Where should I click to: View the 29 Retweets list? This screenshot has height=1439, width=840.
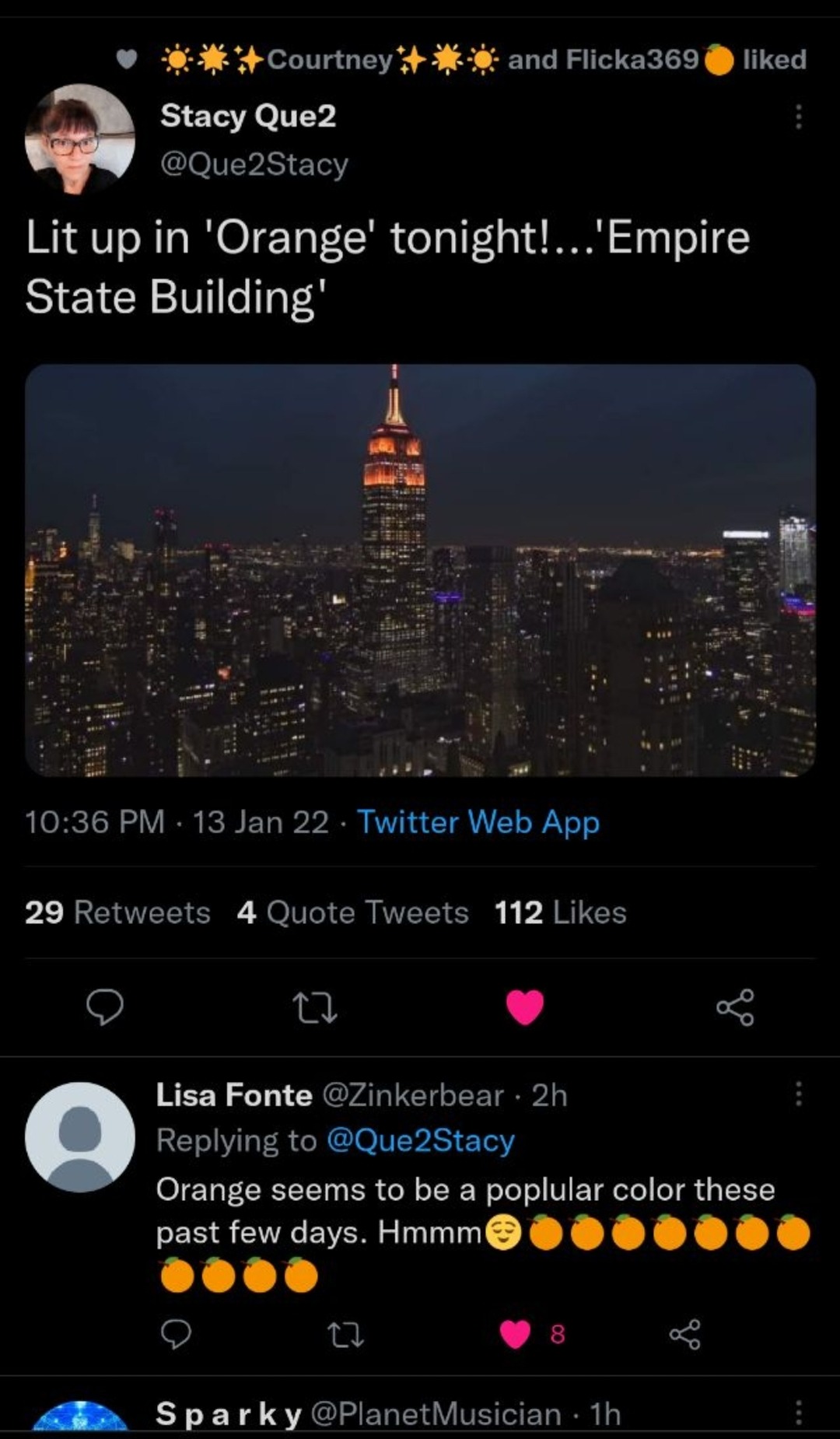117,912
